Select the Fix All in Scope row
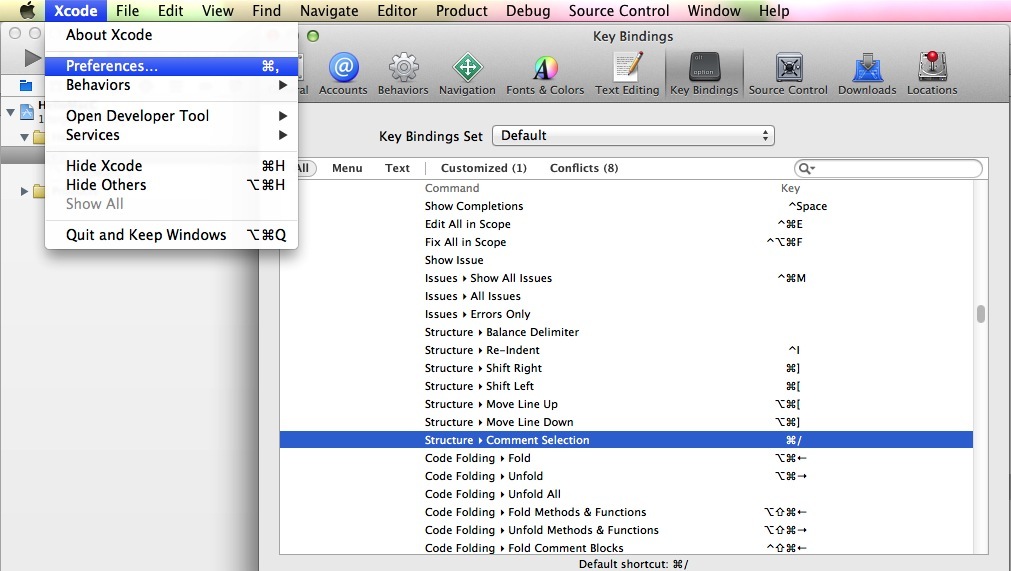Screen dimensions: 1011x571 coord(626,242)
